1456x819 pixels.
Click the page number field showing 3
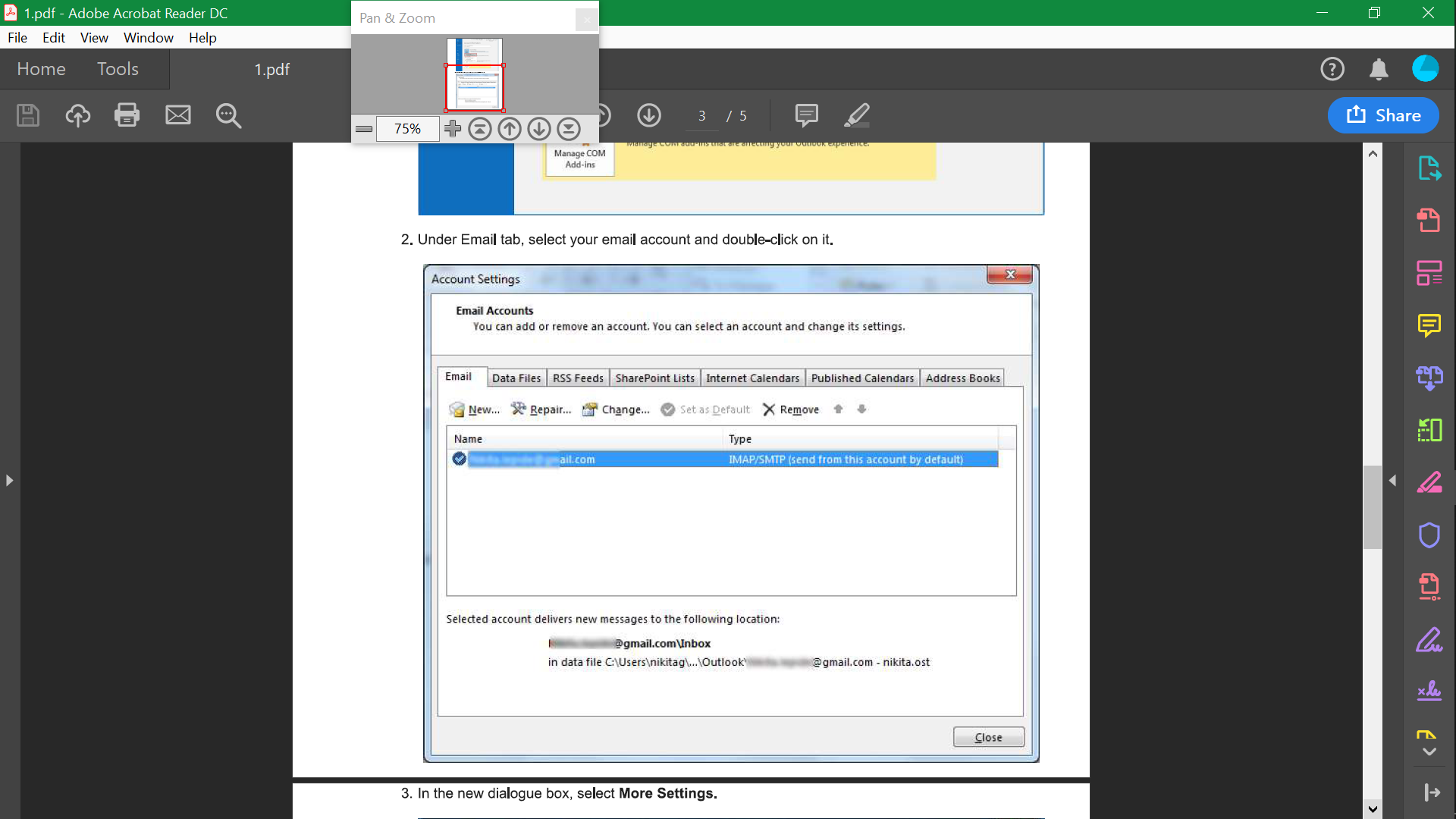point(702,116)
